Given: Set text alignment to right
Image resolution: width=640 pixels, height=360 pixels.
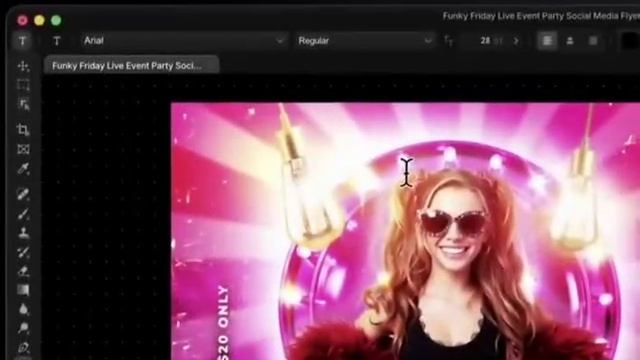Looking at the screenshot, I should click(593, 41).
